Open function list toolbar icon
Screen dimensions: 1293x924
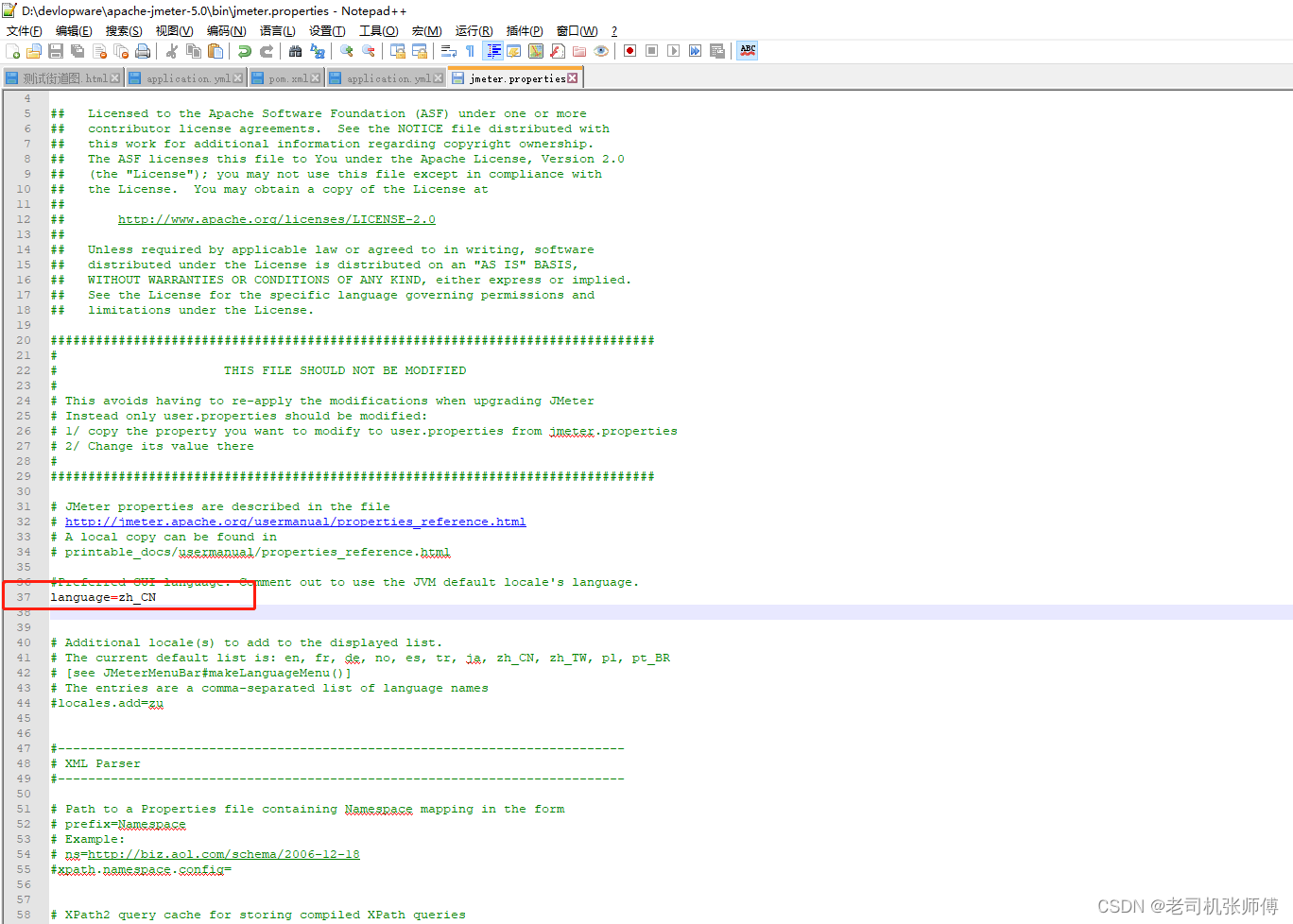pyautogui.click(x=558, y=51)
